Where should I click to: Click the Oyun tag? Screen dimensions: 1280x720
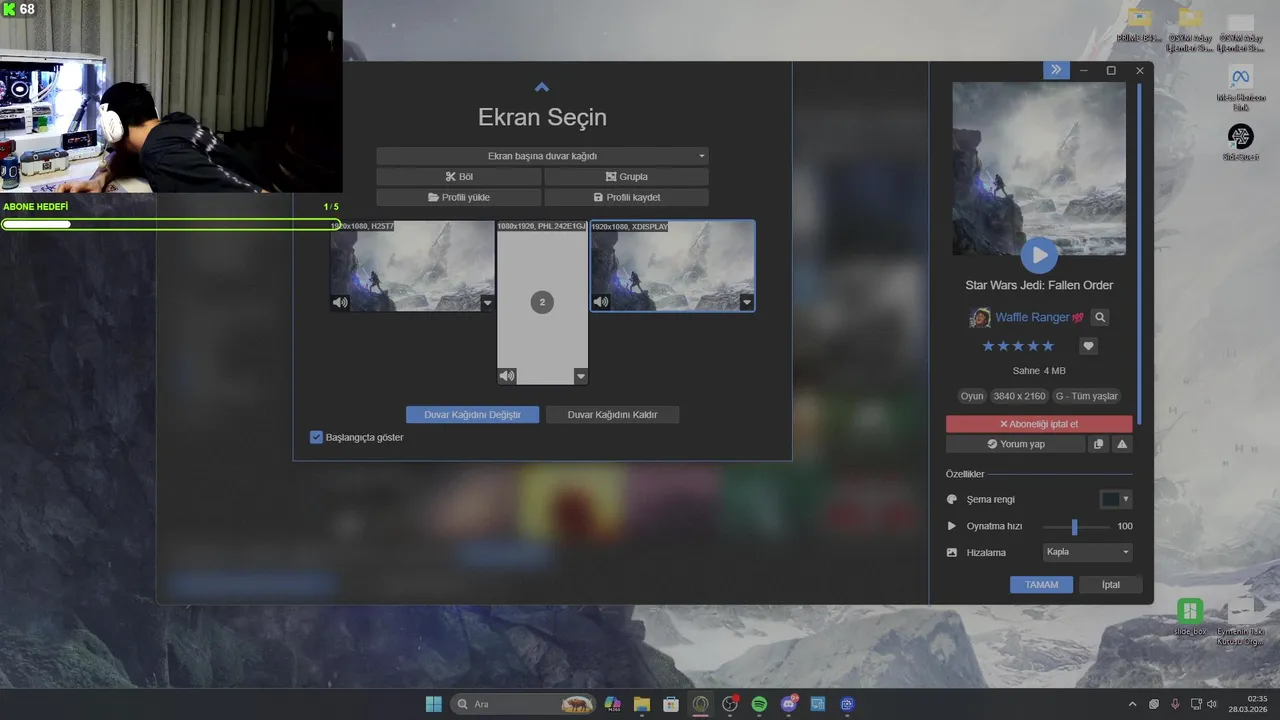[972, 396]
